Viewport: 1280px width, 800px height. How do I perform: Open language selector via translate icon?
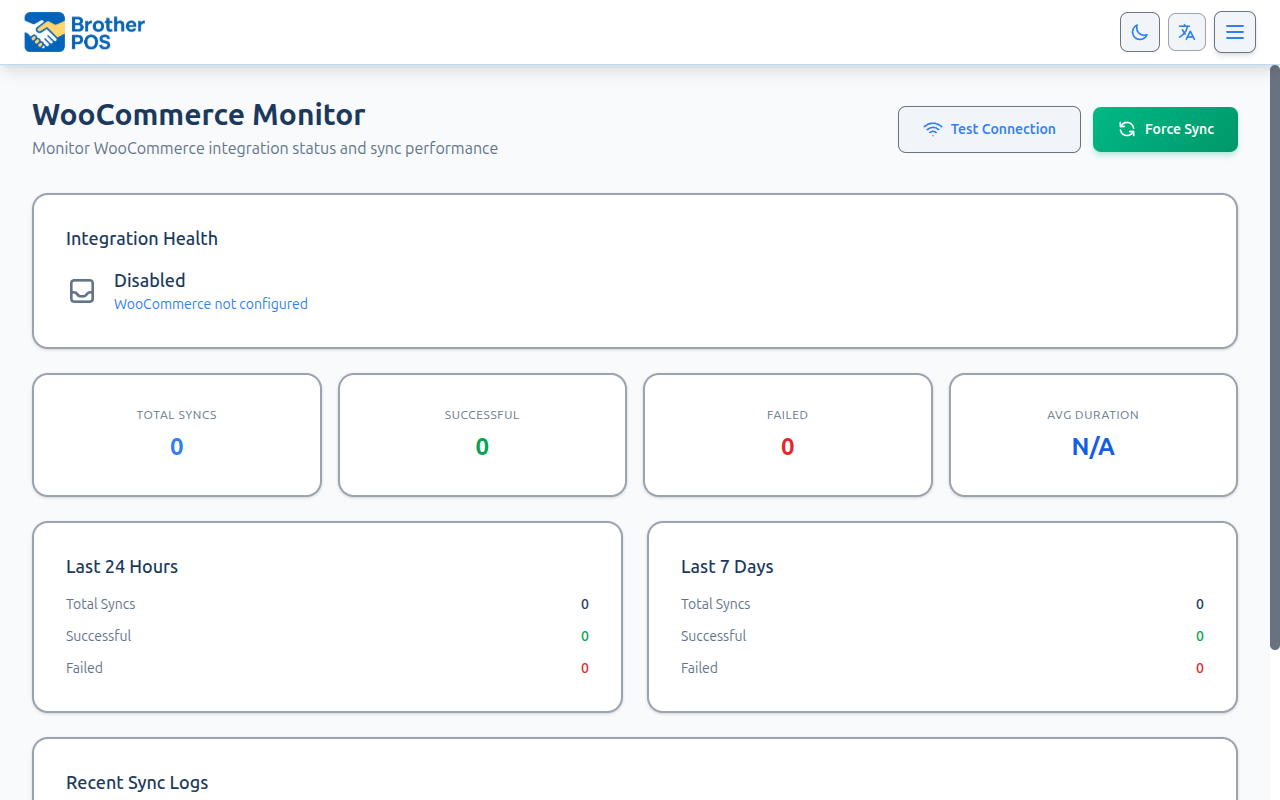(x=1187, y=31)
